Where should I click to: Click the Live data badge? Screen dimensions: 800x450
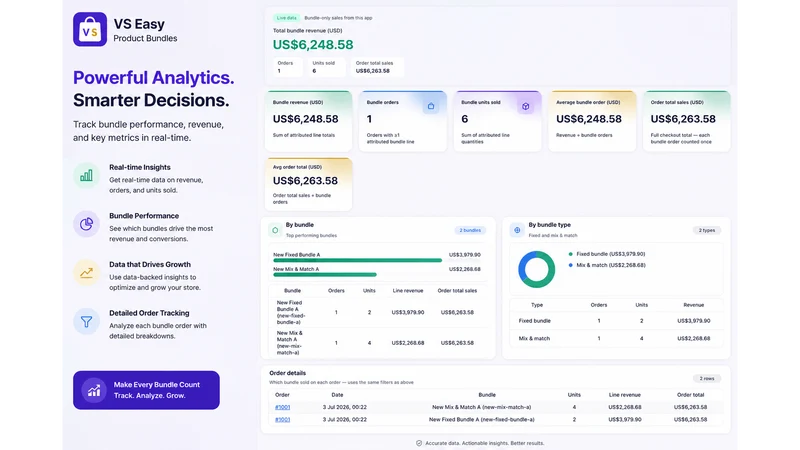pyautogui.click(x=286, y=18)
